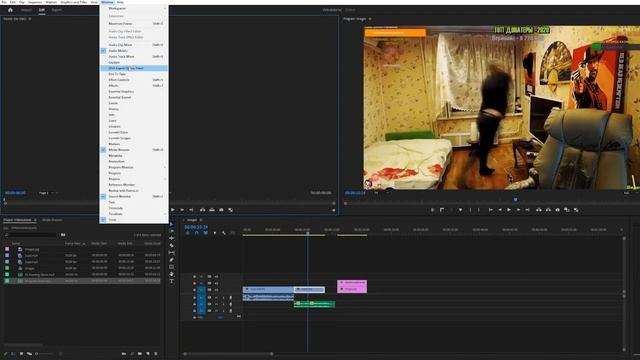The width and height of the screenshot is (640, 360).
Task: Enable voice-over record on the first audio track
Action: [x=231, y=297]
